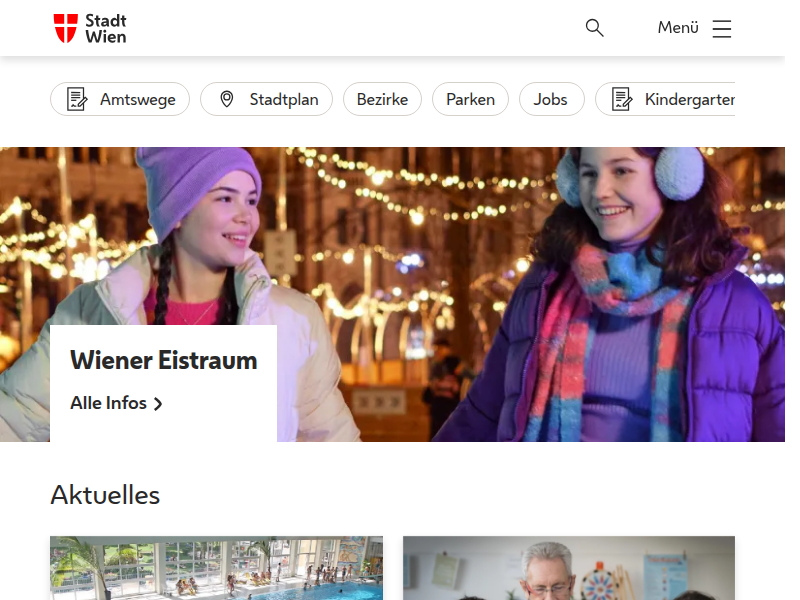800x600 pixels.
Task: Click the Kindergarten document pencil icon
Action: (x=622, y=99)
